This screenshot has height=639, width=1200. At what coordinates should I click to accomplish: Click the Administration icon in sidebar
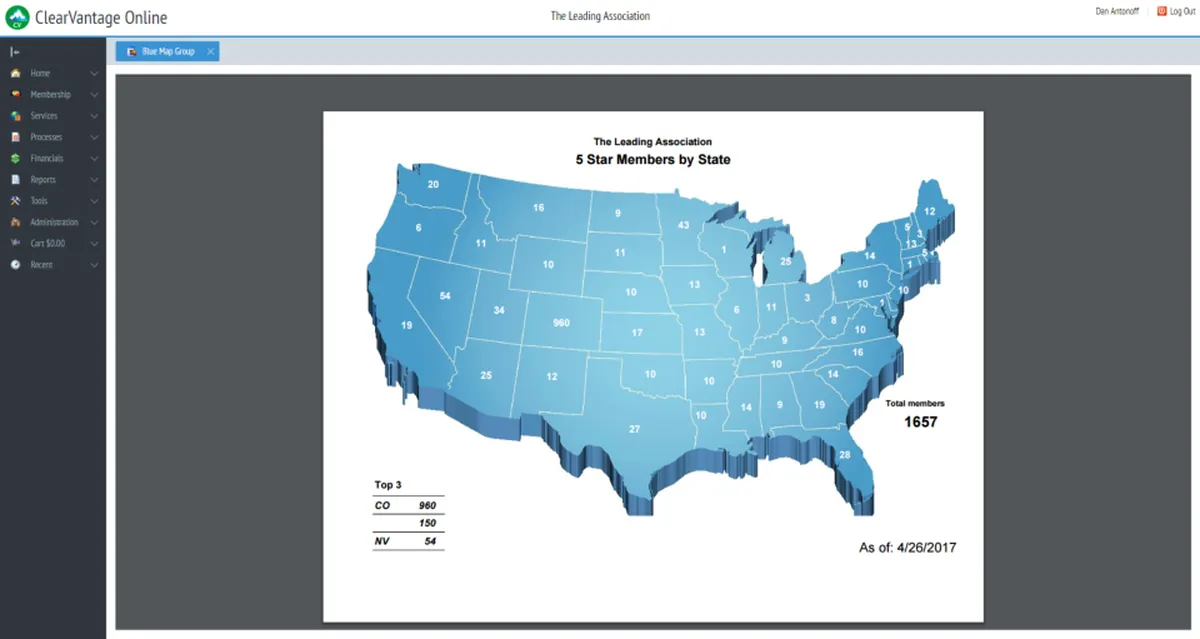pos(15,222)
